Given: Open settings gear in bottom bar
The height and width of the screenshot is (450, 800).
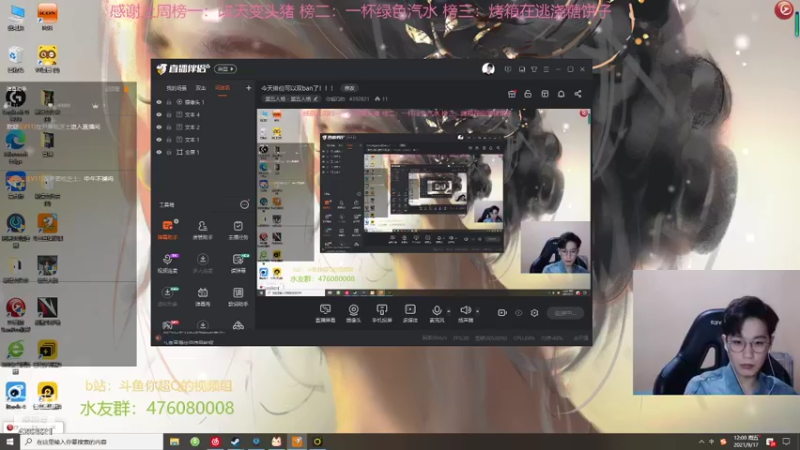Looking at the screenshot, I should 534,313.
